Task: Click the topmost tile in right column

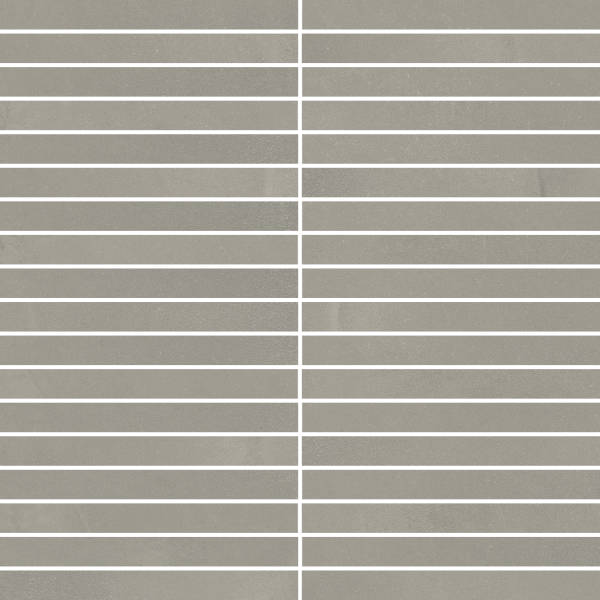Action: (450, 14)
